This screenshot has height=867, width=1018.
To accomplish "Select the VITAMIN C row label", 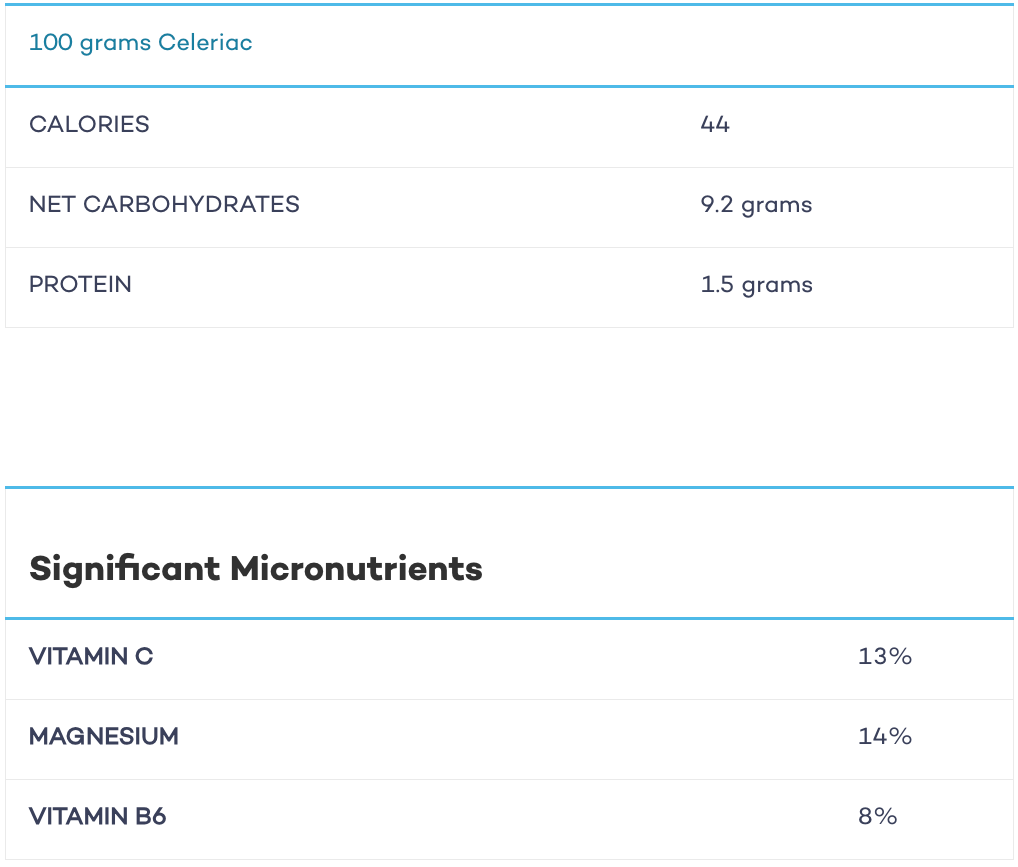I will click(91, 656).
